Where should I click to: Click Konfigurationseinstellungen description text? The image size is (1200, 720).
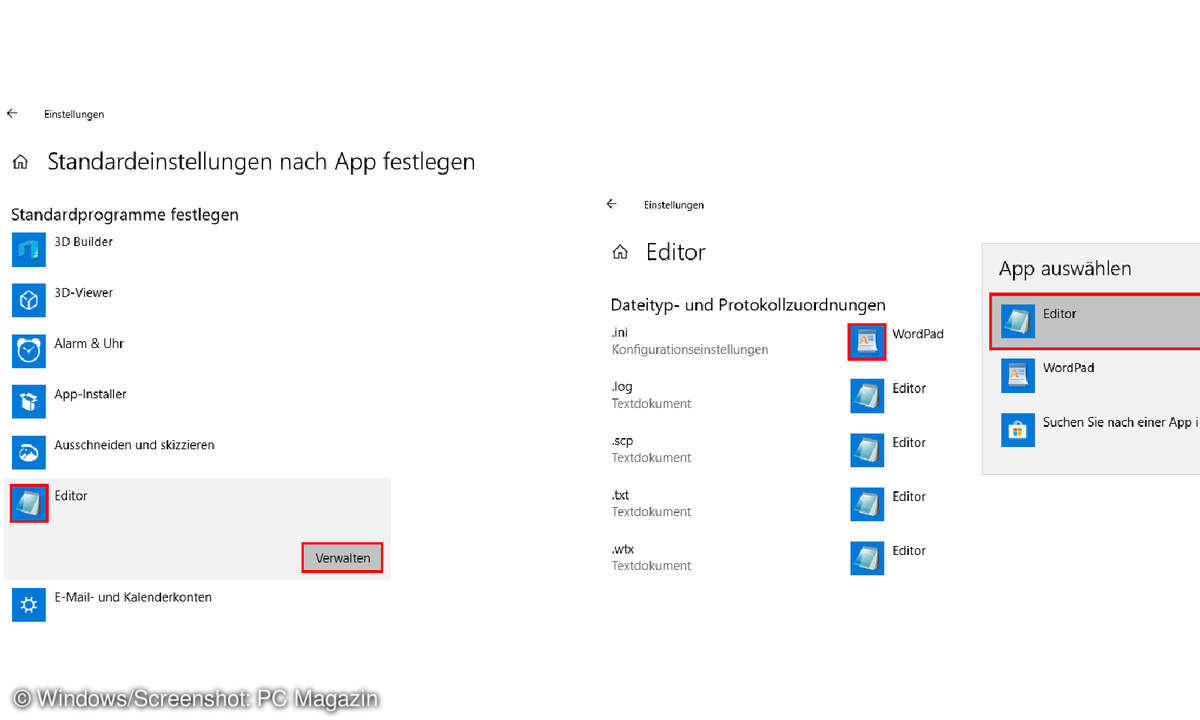pyautogui.click(x=690, y=350)
